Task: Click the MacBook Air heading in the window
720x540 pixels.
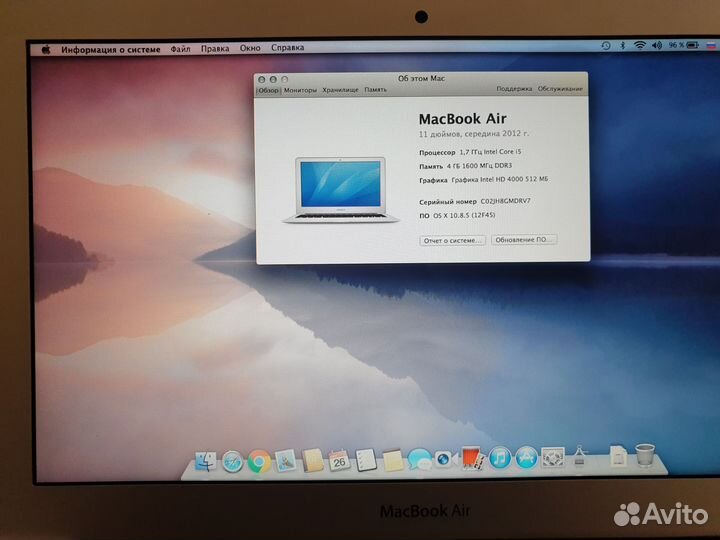Action: pos(462,119)
